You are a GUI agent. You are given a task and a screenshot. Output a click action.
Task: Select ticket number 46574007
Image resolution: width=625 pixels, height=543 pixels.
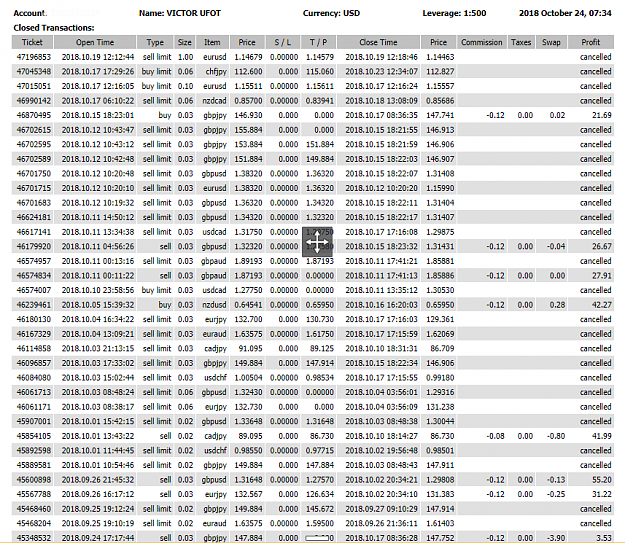tap(34, 290)
